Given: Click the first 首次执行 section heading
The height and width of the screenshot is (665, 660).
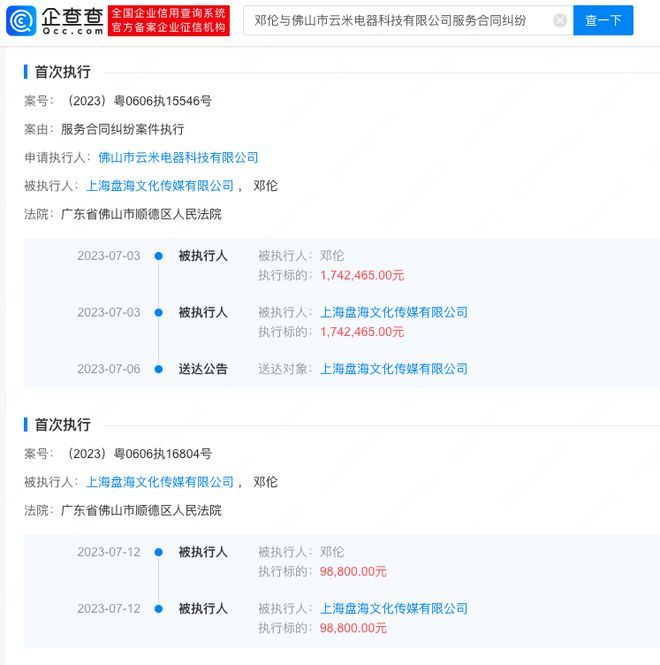Looking at the screenshot, I should 62,72.
